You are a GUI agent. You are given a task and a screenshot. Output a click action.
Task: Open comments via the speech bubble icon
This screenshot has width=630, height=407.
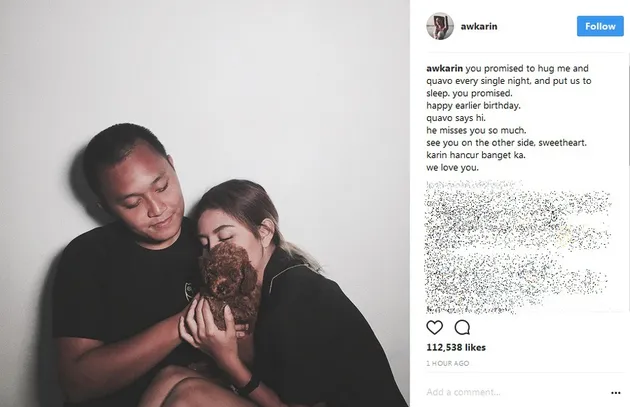[x=462, y=327]
